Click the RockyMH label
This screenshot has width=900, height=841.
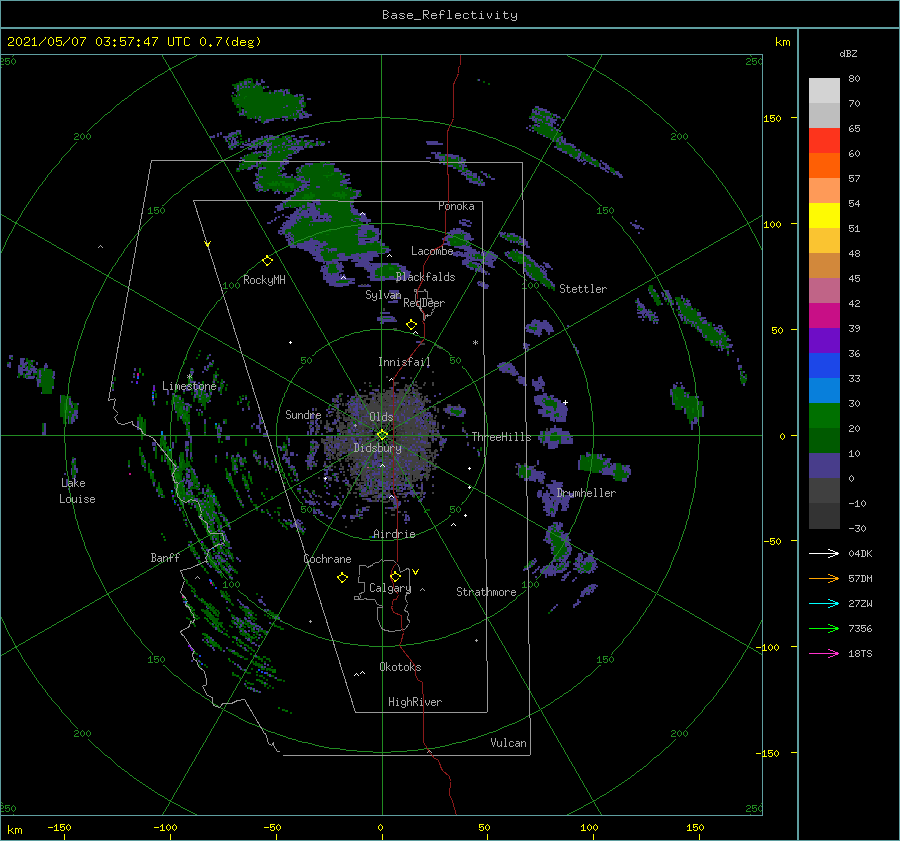click(x=264, y=280)
